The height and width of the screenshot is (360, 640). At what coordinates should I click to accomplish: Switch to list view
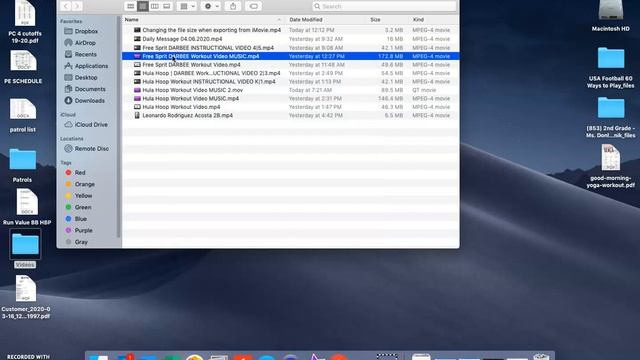(142, 6)
